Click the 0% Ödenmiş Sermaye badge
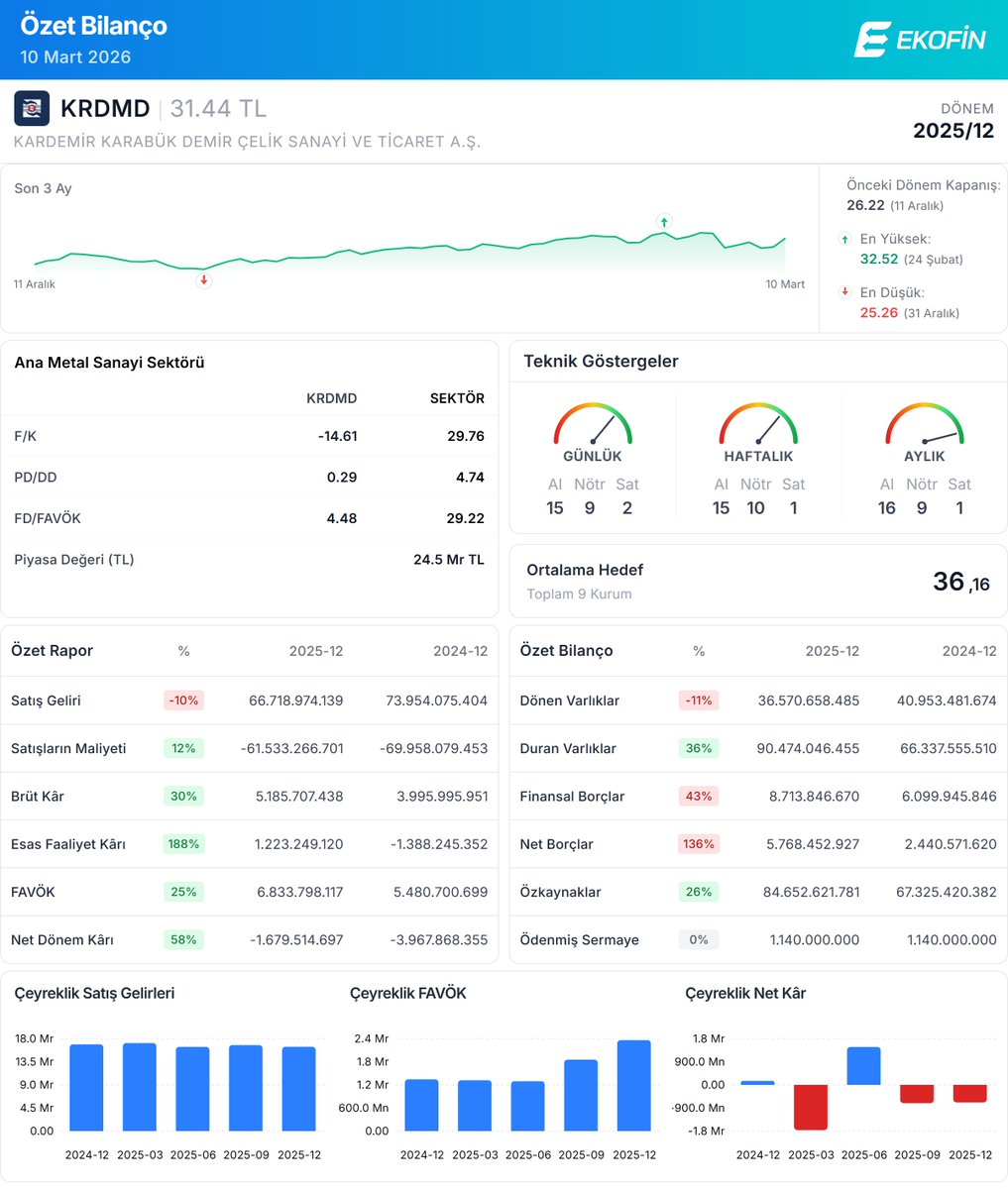This screenshot has width=1008, height=1189. click(699, 939)
